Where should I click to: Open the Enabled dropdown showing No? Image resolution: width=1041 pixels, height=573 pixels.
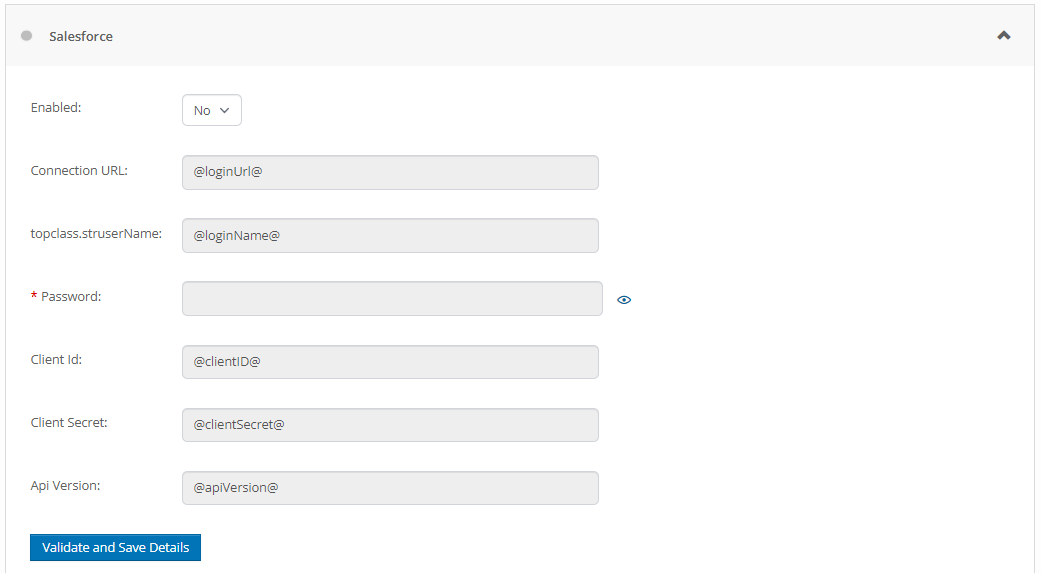212,110
